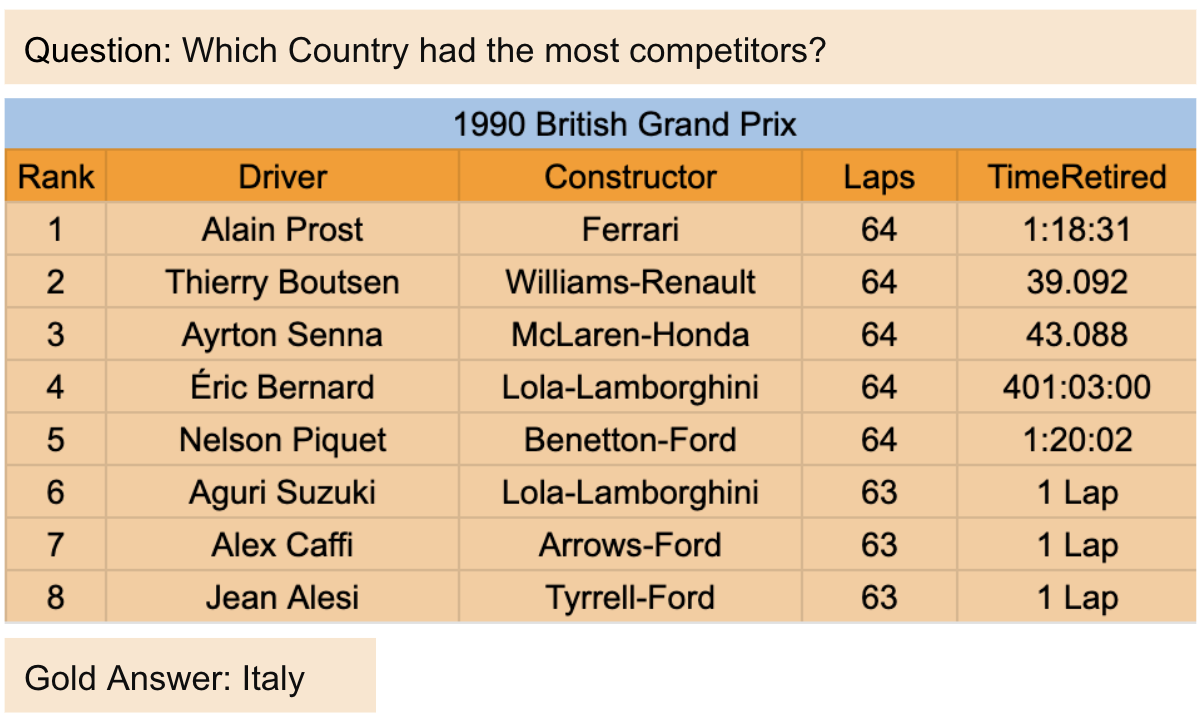Image resolution: width=1204 pixels, height=722 pixels.
Task: Select the Thierry Boutsen cell
Action: click(282, 282)
